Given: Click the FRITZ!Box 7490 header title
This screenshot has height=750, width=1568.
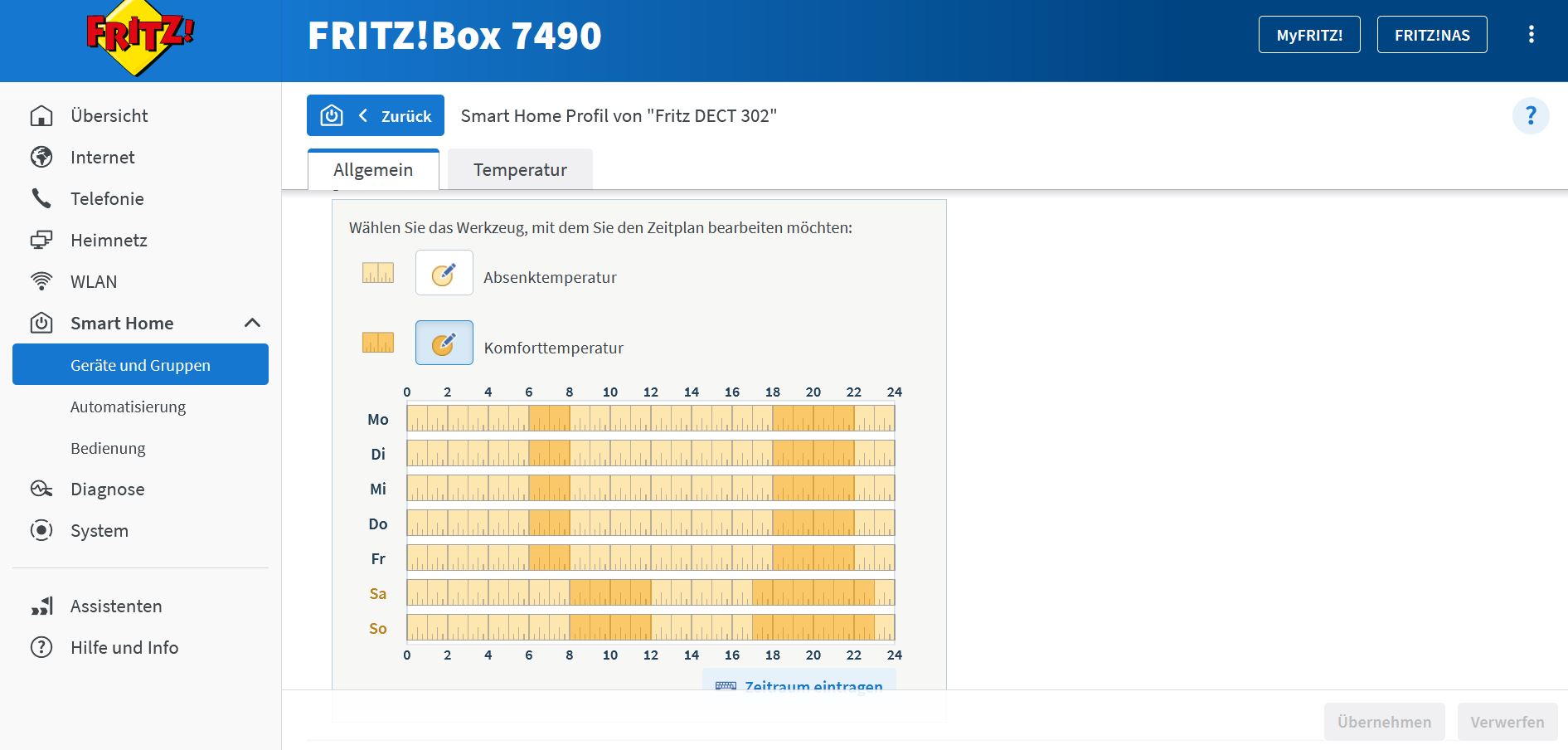Looking at the screenshot, I should tap(454, 36).
